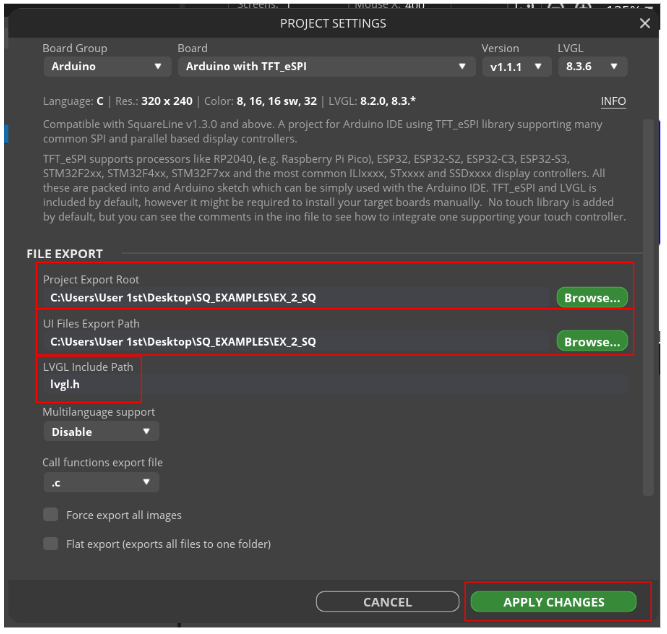Expand the Call functions export file dropdown

(x=101, y=482)
